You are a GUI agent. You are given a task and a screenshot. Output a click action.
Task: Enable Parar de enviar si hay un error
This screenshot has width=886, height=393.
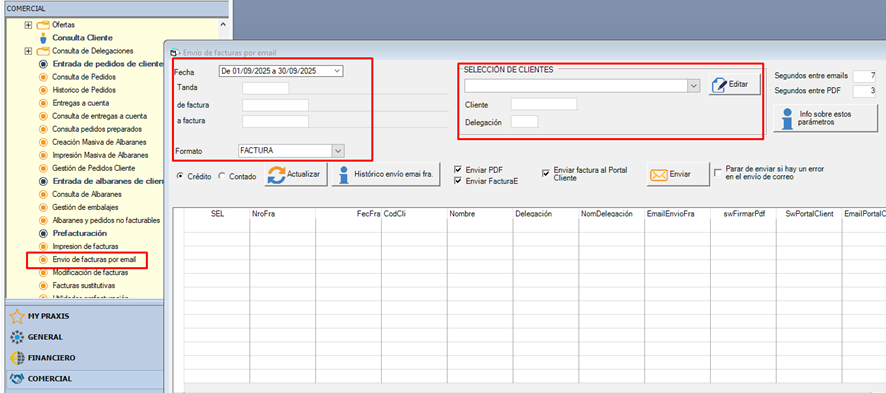(718, 173)
